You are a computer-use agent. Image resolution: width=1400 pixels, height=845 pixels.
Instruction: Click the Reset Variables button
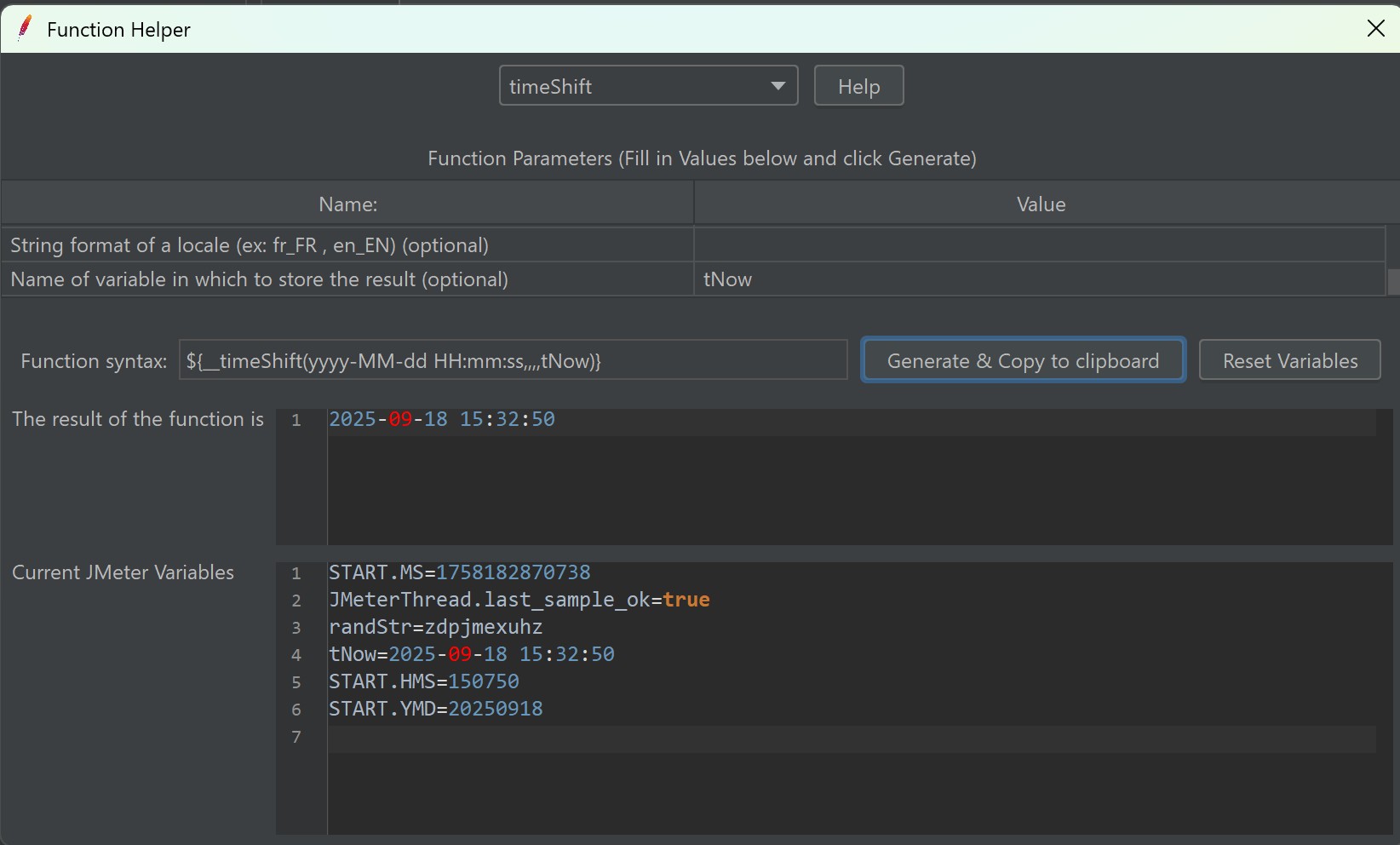point(1289,361)
